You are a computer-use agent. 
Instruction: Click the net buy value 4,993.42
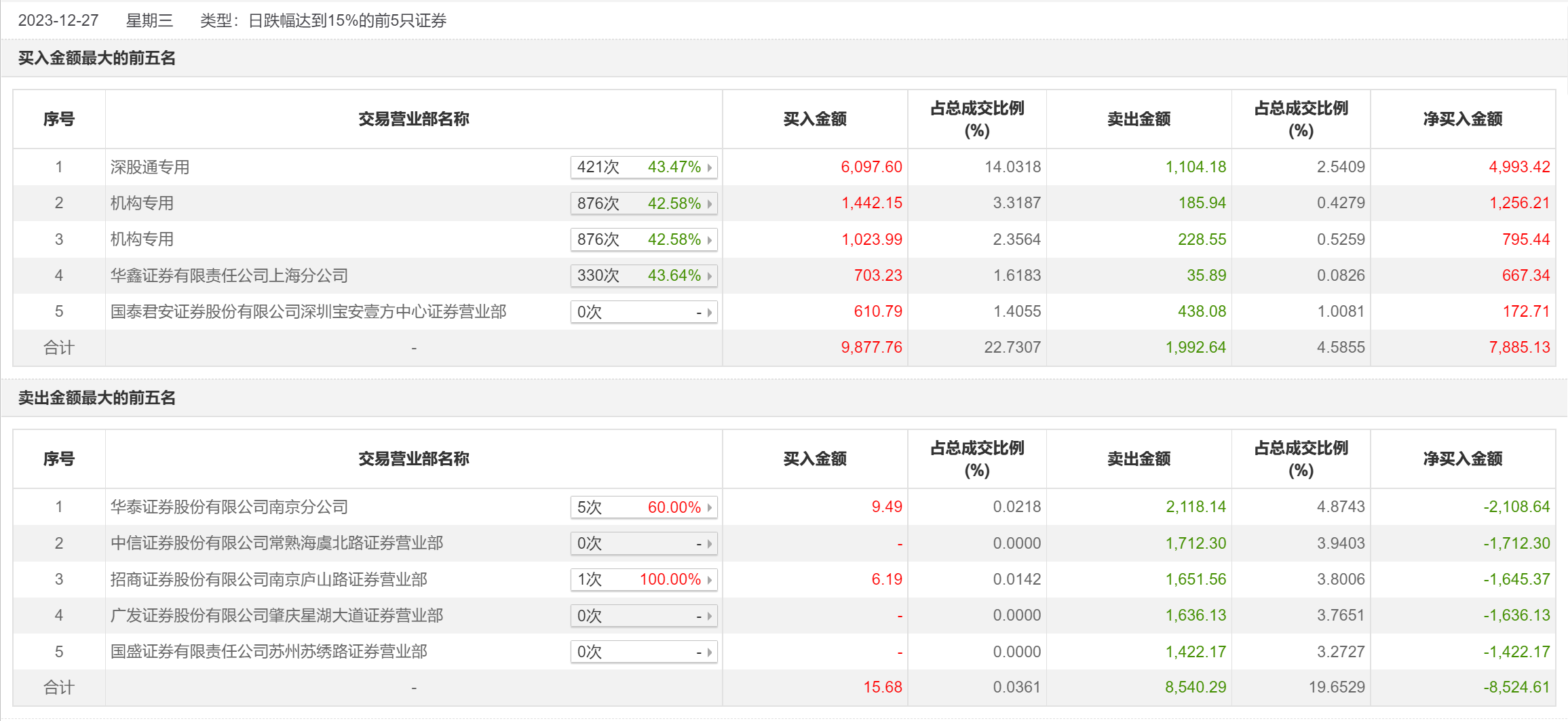1518,168
